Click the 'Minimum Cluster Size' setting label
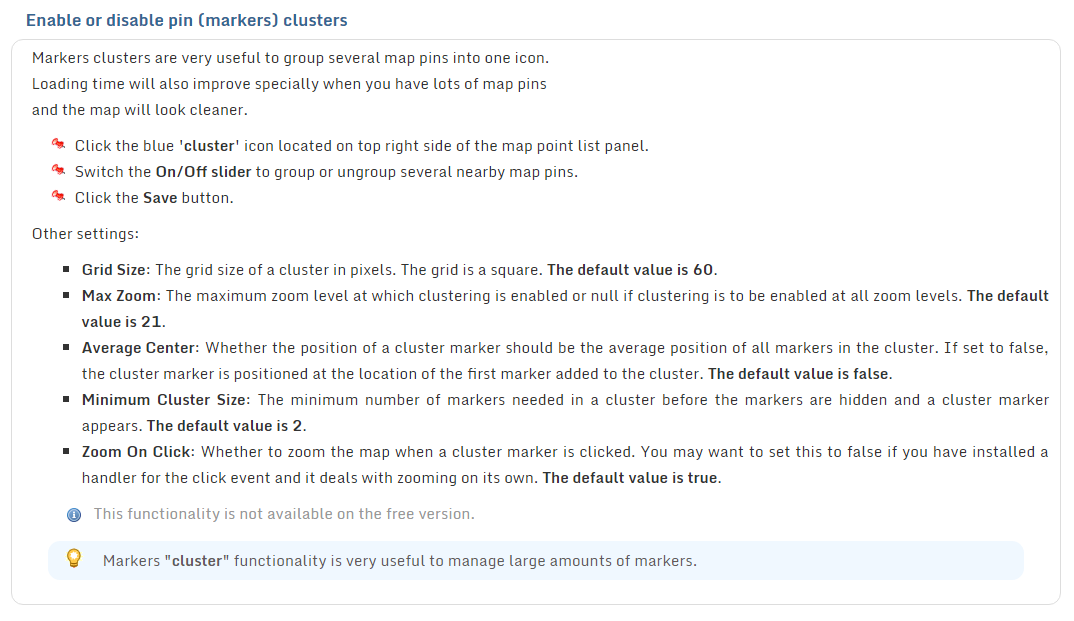1074x621 pixels. pyautogui.click(x=164, y=400)
